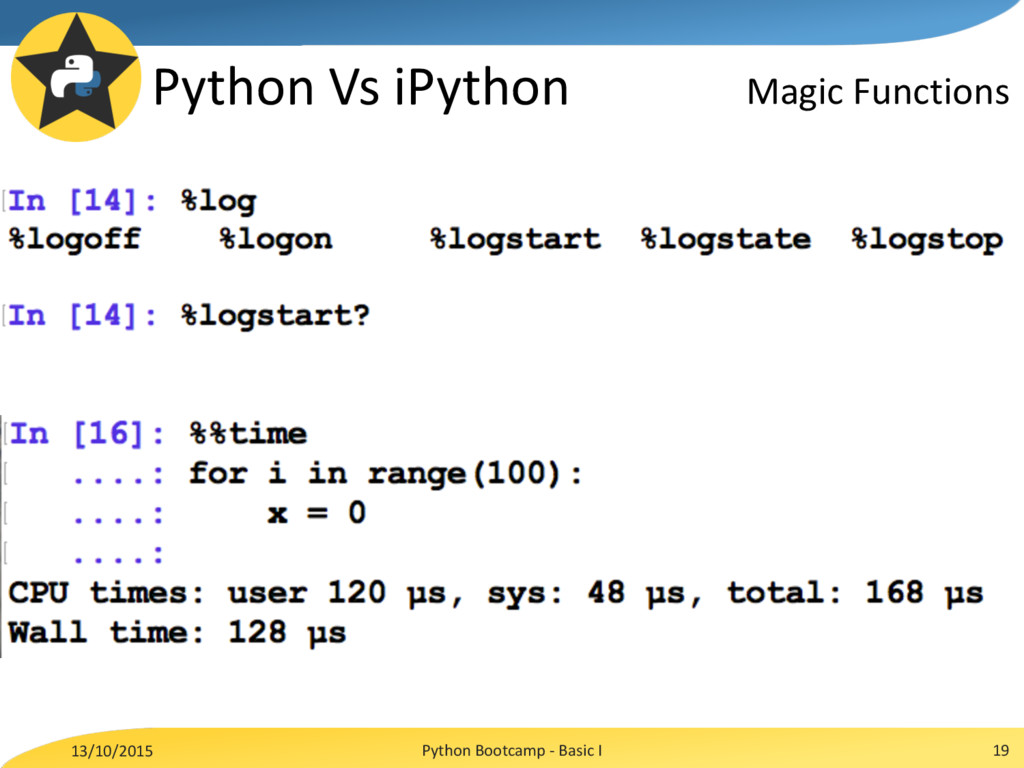Click the 'Magic Functions' subtitle
This screenshot has height=768, width=1024.
pos(878,92)
